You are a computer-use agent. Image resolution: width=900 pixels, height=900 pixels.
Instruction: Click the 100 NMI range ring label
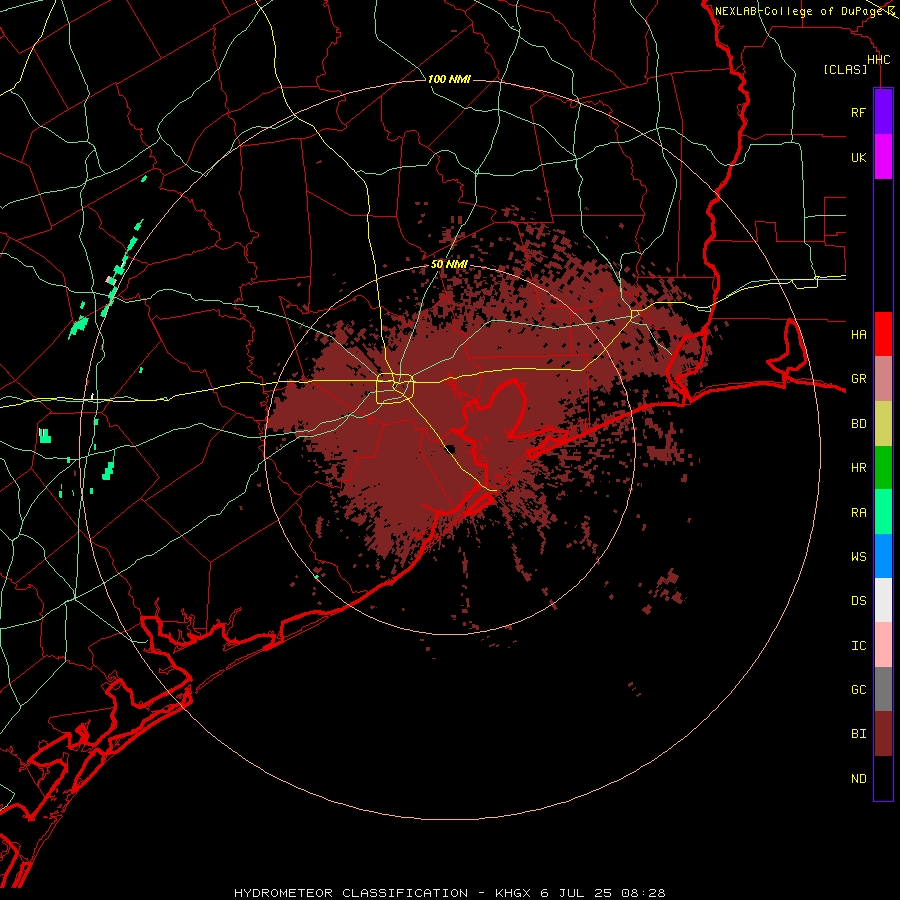(449, 79)
